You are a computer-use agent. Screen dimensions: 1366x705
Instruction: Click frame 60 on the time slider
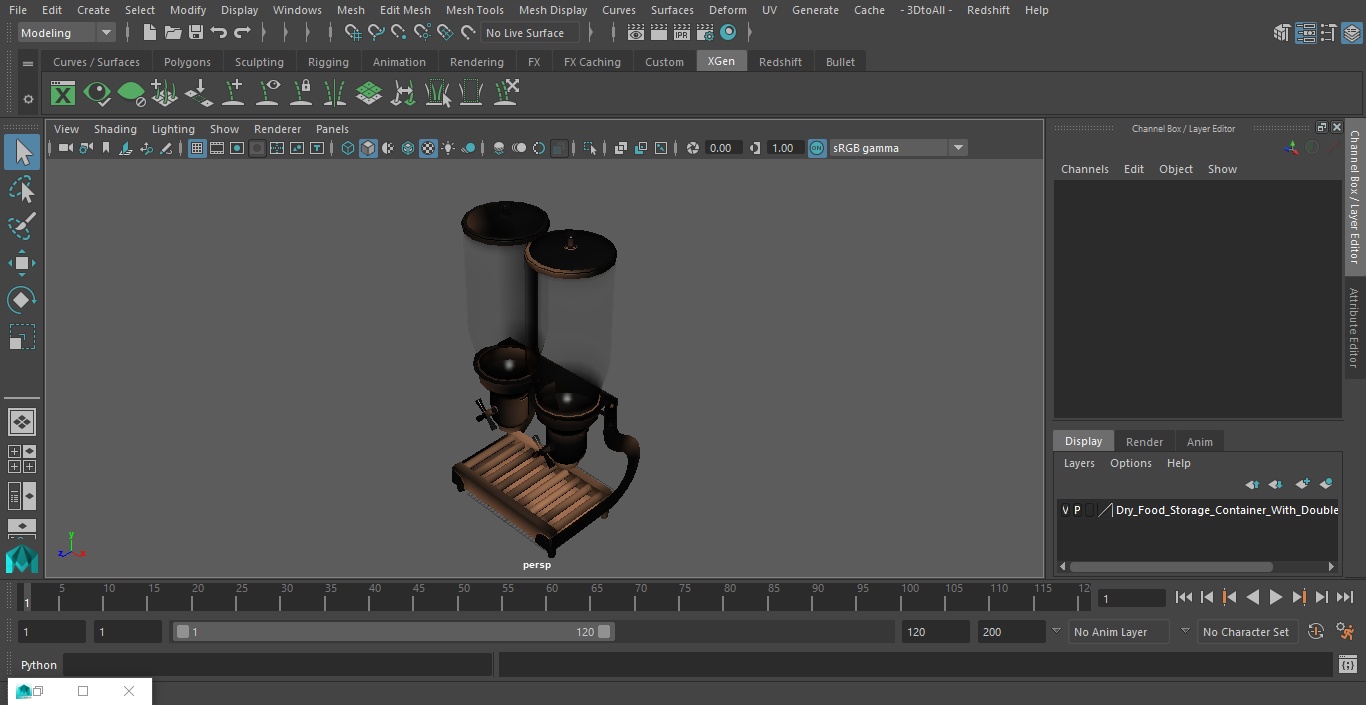click(x=552, y=597)
